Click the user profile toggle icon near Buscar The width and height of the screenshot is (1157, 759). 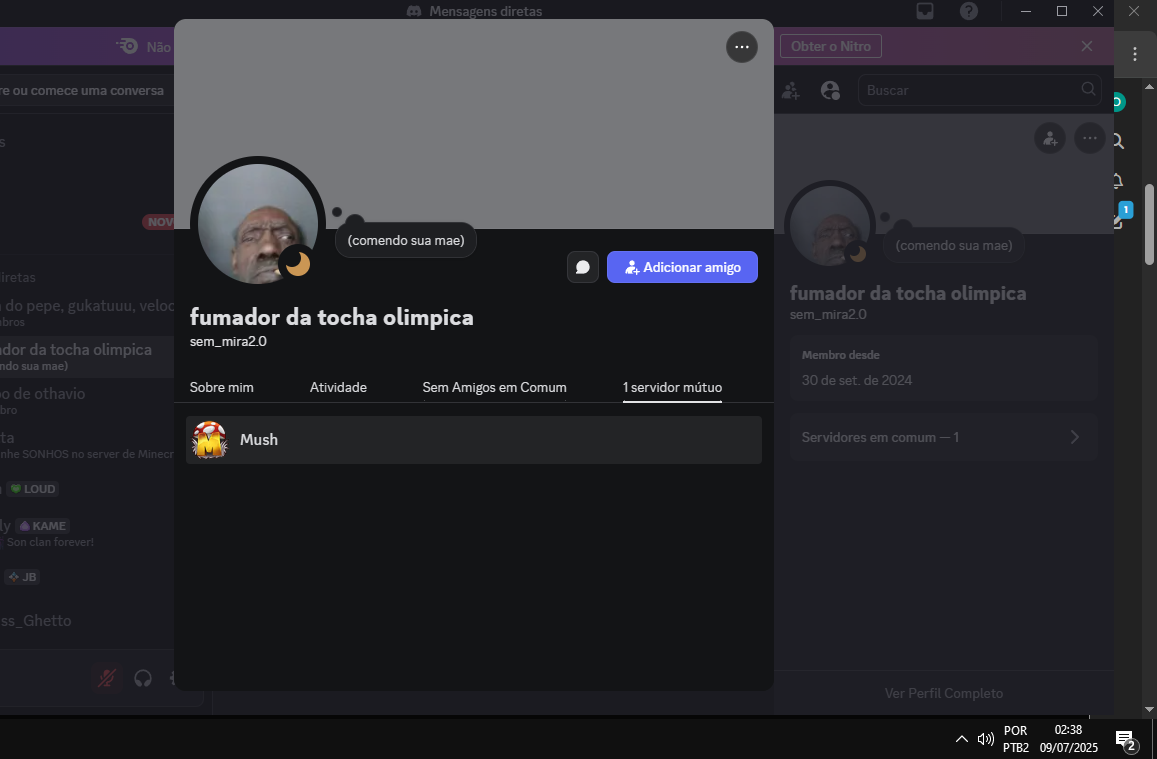click(830, 90)
